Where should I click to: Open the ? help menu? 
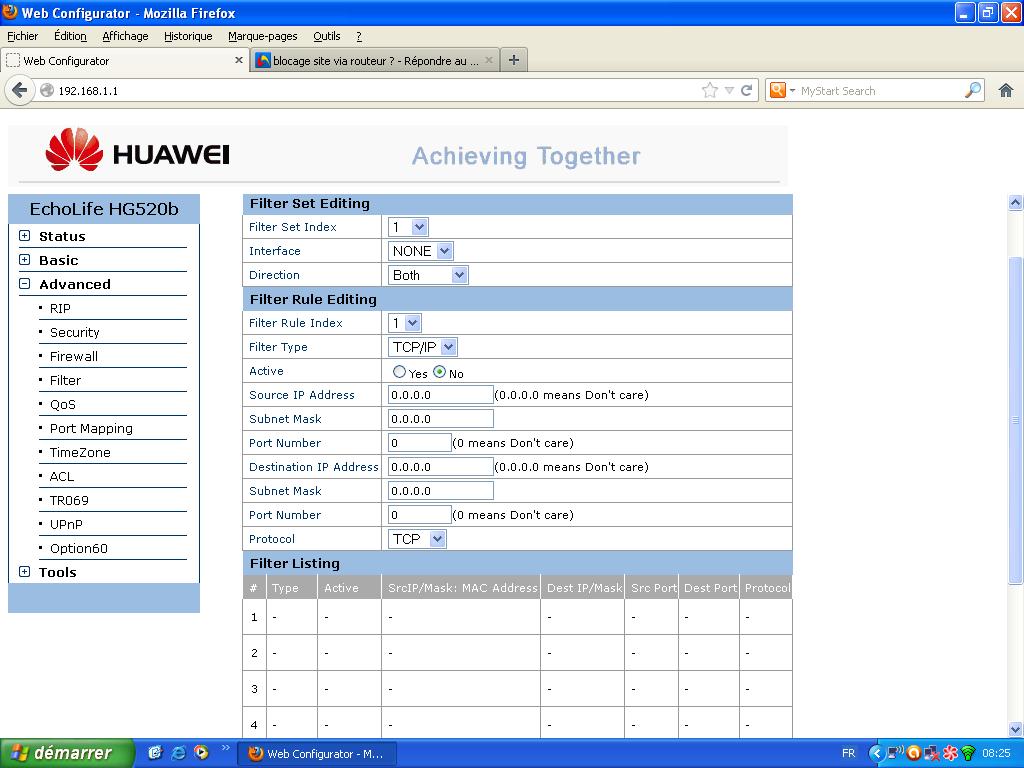359,36
